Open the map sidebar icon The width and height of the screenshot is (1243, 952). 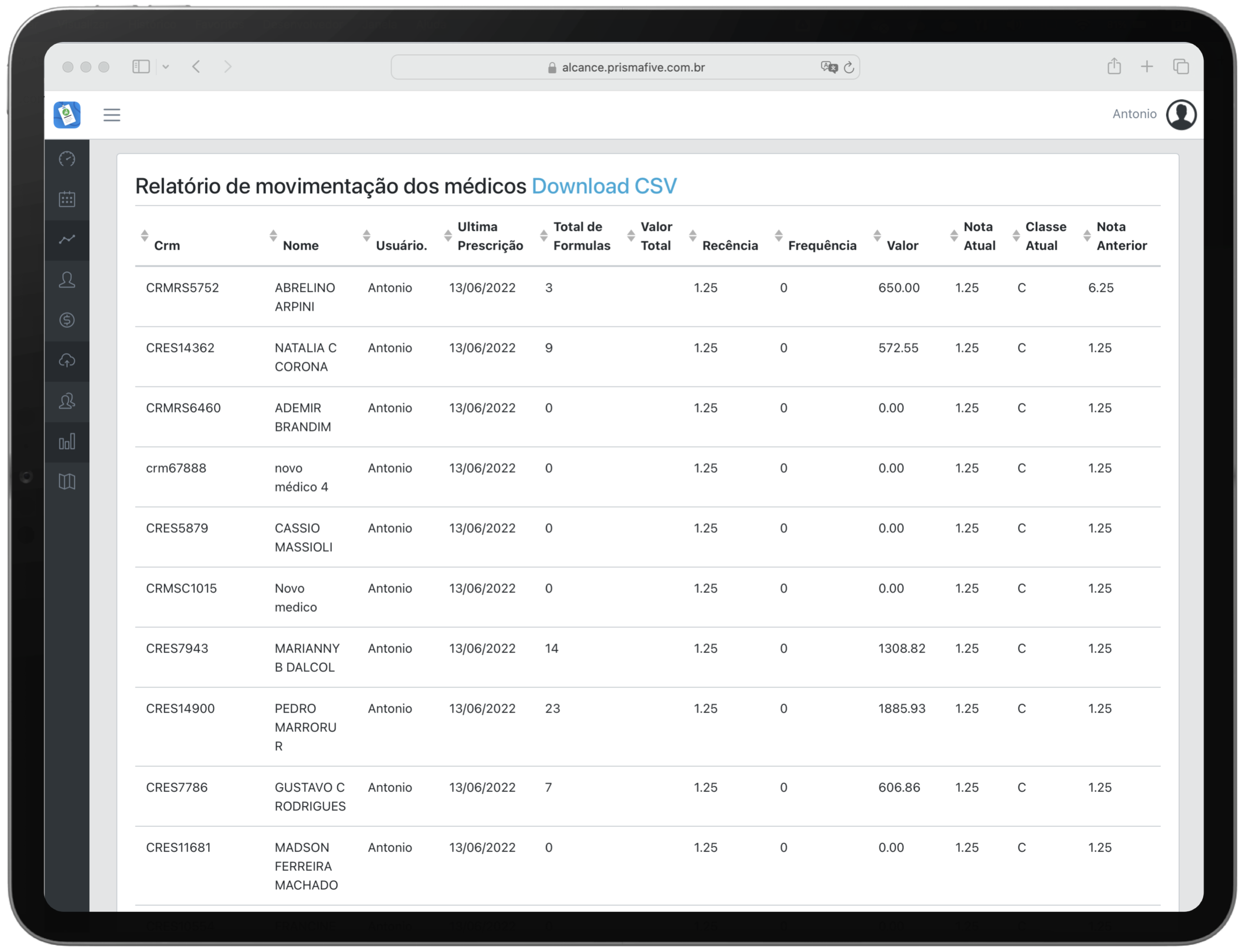coord(67,482)
